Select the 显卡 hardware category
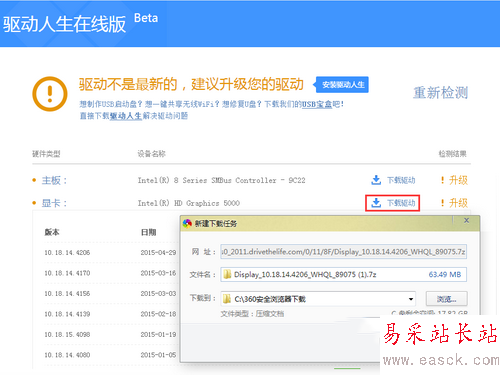 point(54,203)
